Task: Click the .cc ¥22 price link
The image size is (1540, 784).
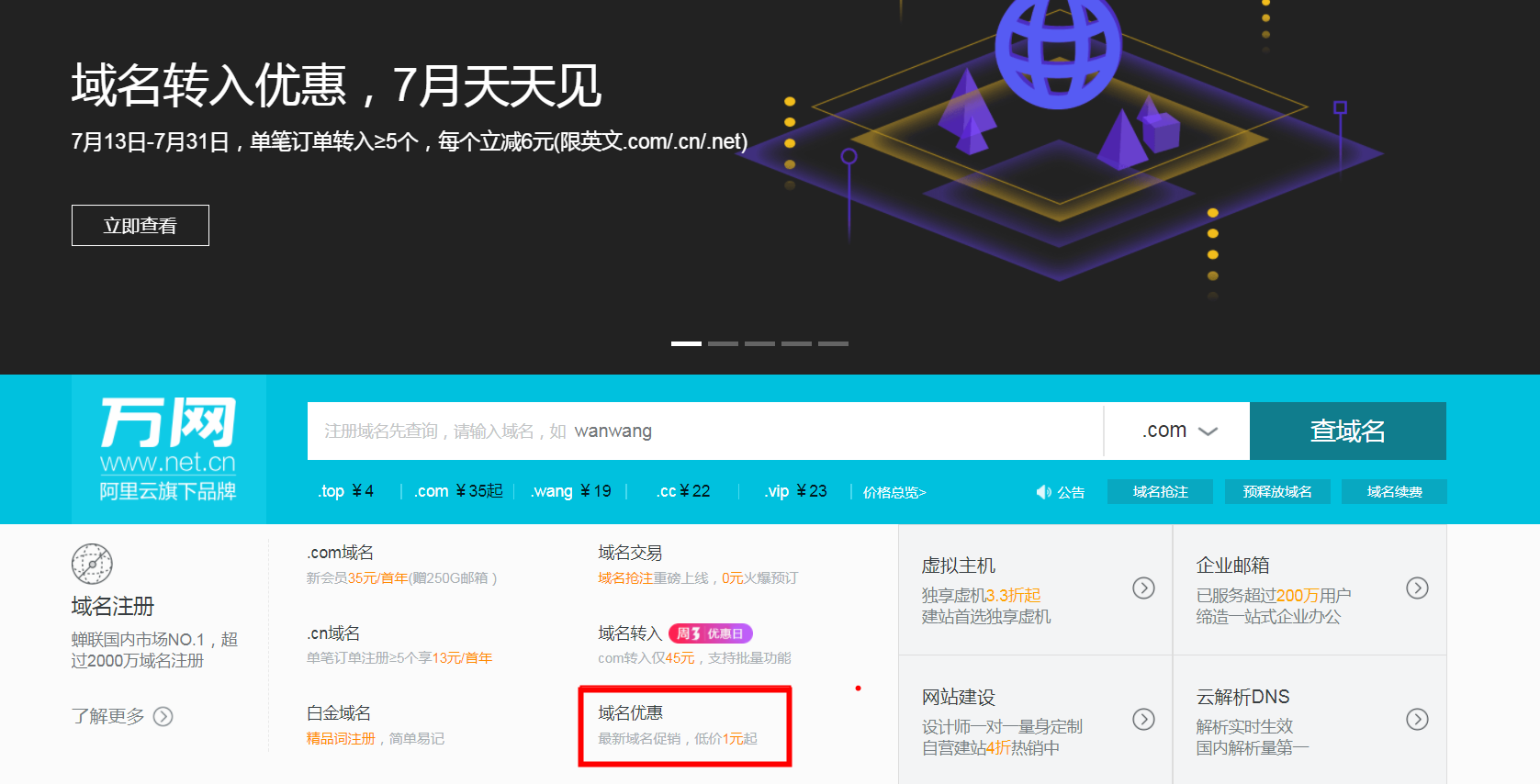Action: (683, 491)
